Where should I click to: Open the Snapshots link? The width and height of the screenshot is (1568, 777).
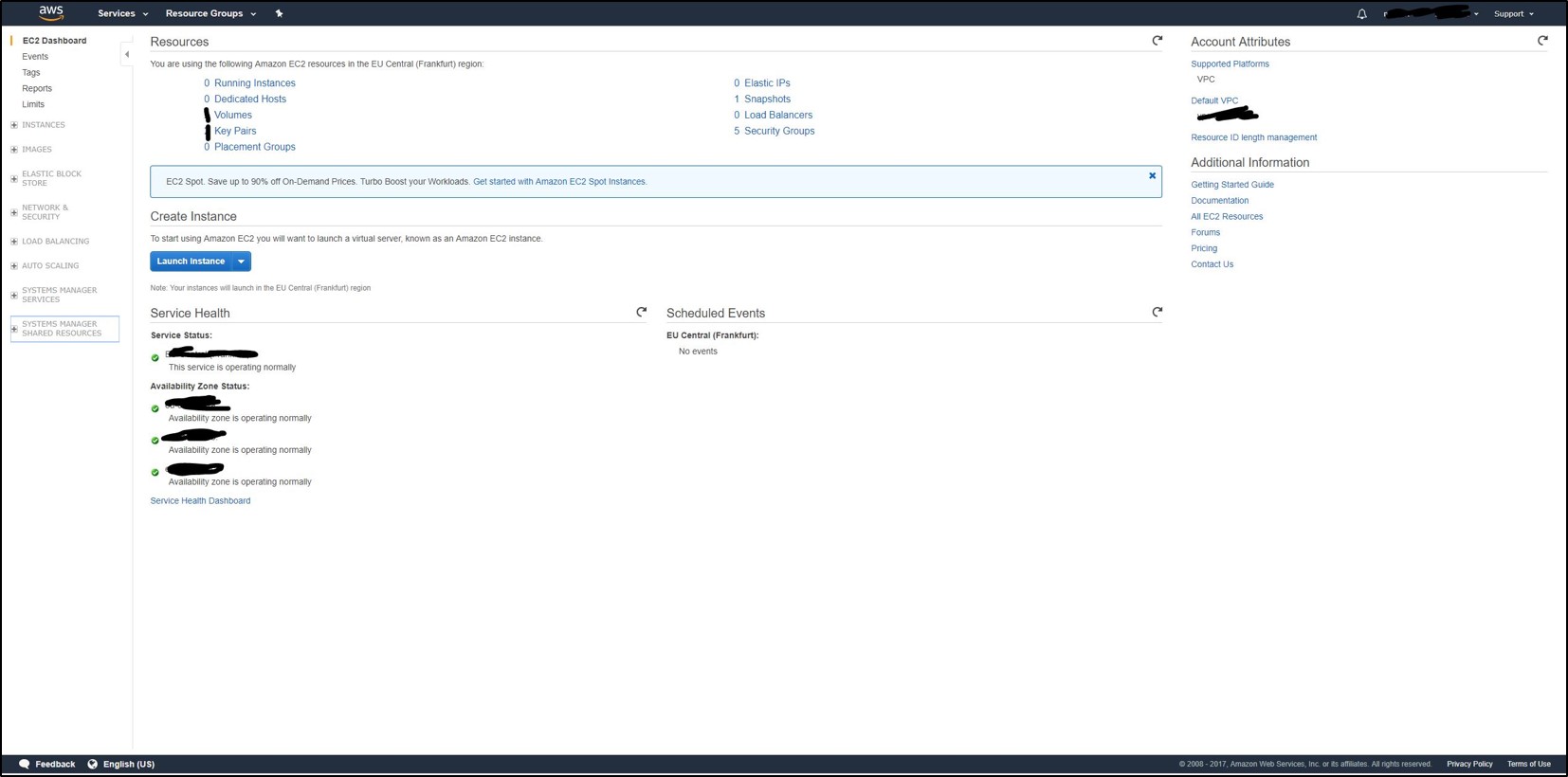click(x=767, y=99)
